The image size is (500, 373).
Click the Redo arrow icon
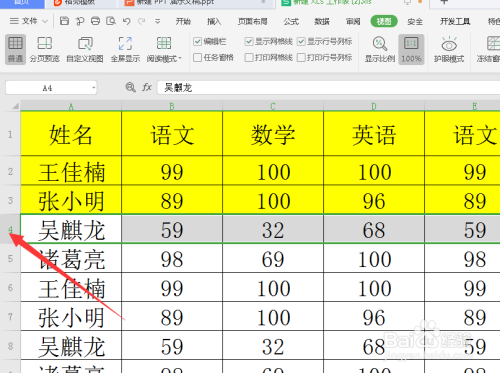coord(142,21)
